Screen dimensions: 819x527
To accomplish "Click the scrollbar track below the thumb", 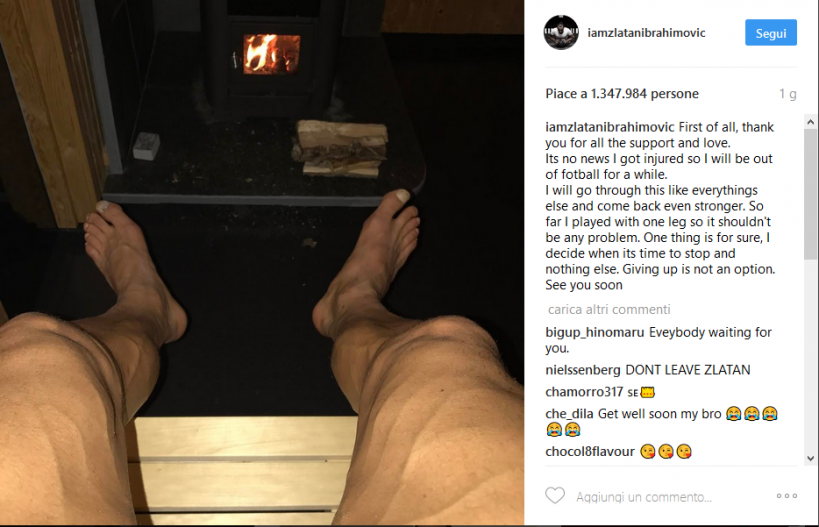I will 810,355.
